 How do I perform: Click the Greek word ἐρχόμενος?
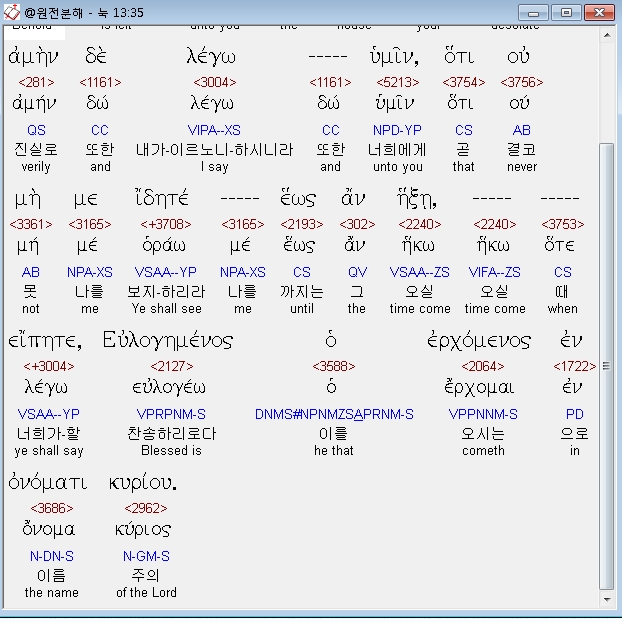478,341
